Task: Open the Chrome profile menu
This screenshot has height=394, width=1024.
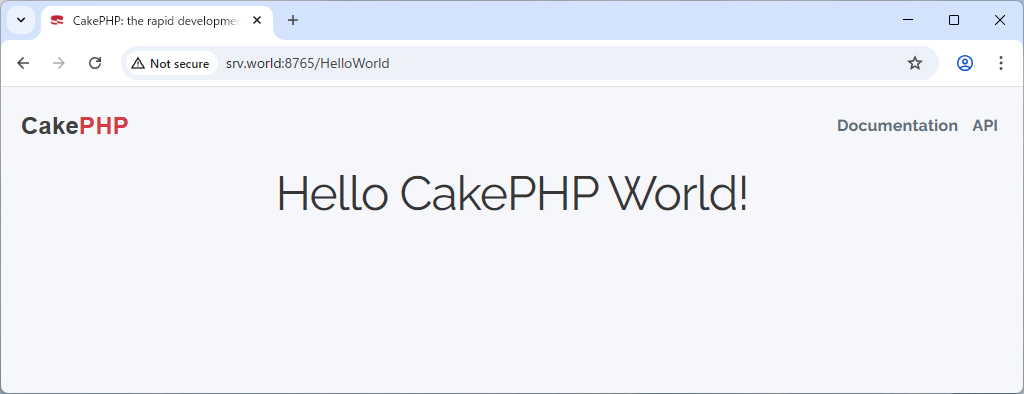Action: [x=965, y=63]
